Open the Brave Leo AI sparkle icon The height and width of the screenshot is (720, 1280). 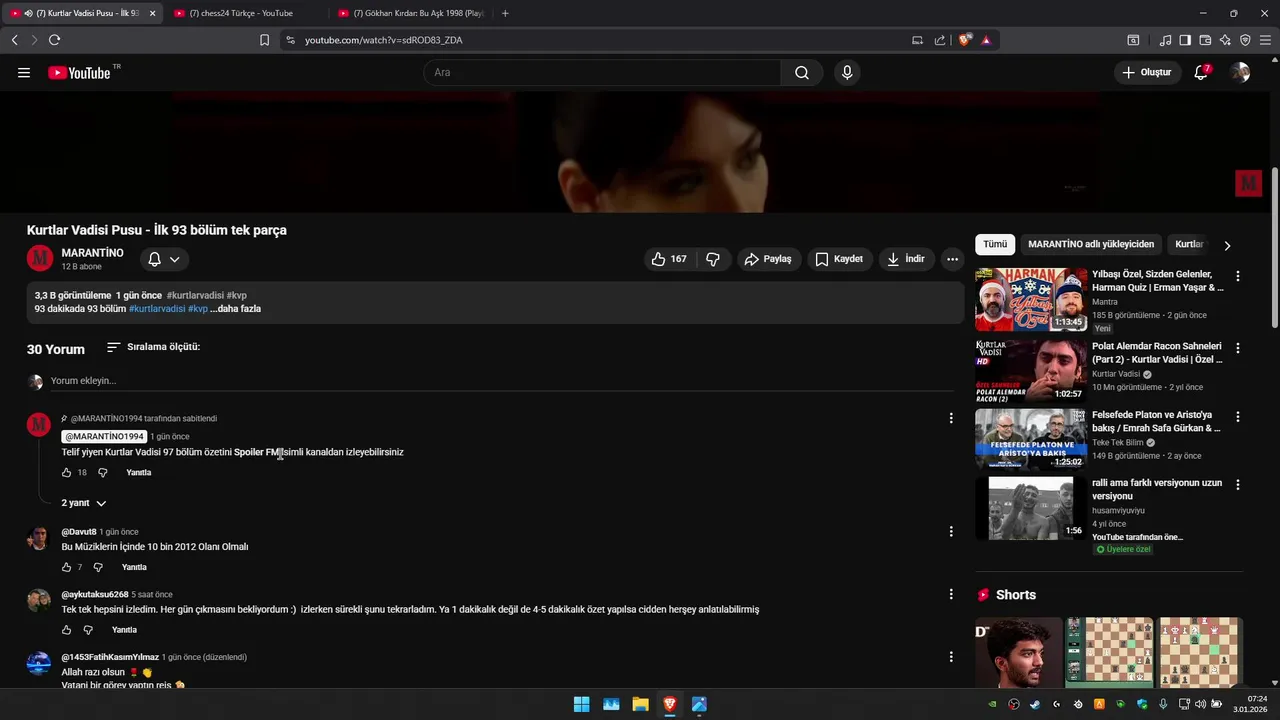(x=1225, y=40)
